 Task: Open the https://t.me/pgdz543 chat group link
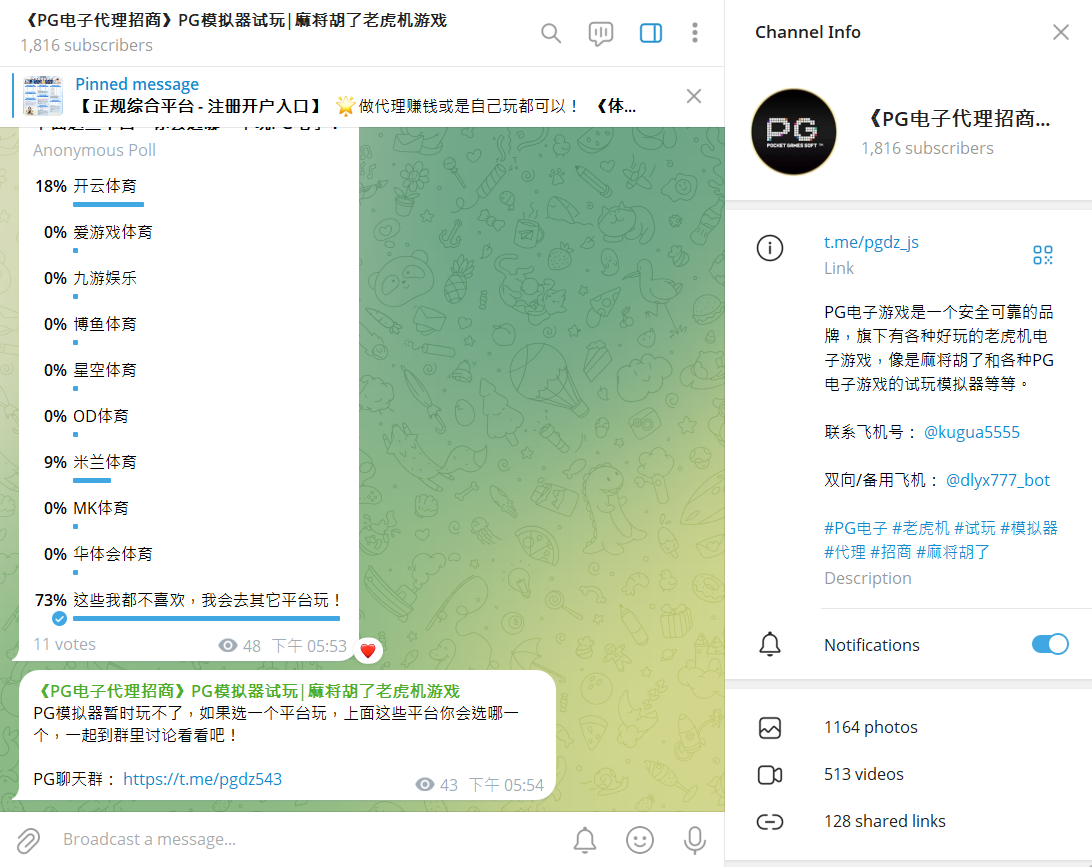pos(203,779)
